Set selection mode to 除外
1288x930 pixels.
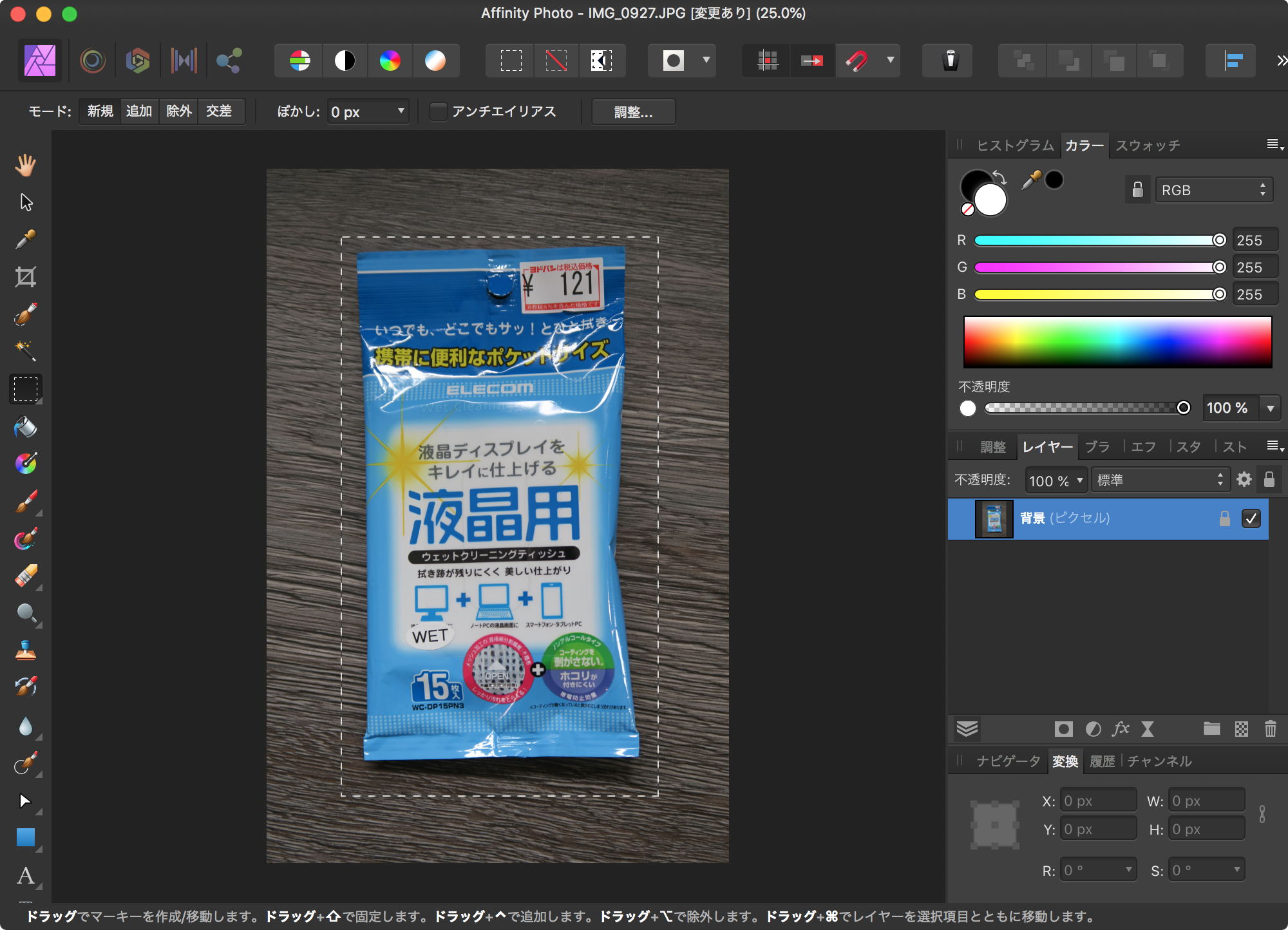coord(178,111)
